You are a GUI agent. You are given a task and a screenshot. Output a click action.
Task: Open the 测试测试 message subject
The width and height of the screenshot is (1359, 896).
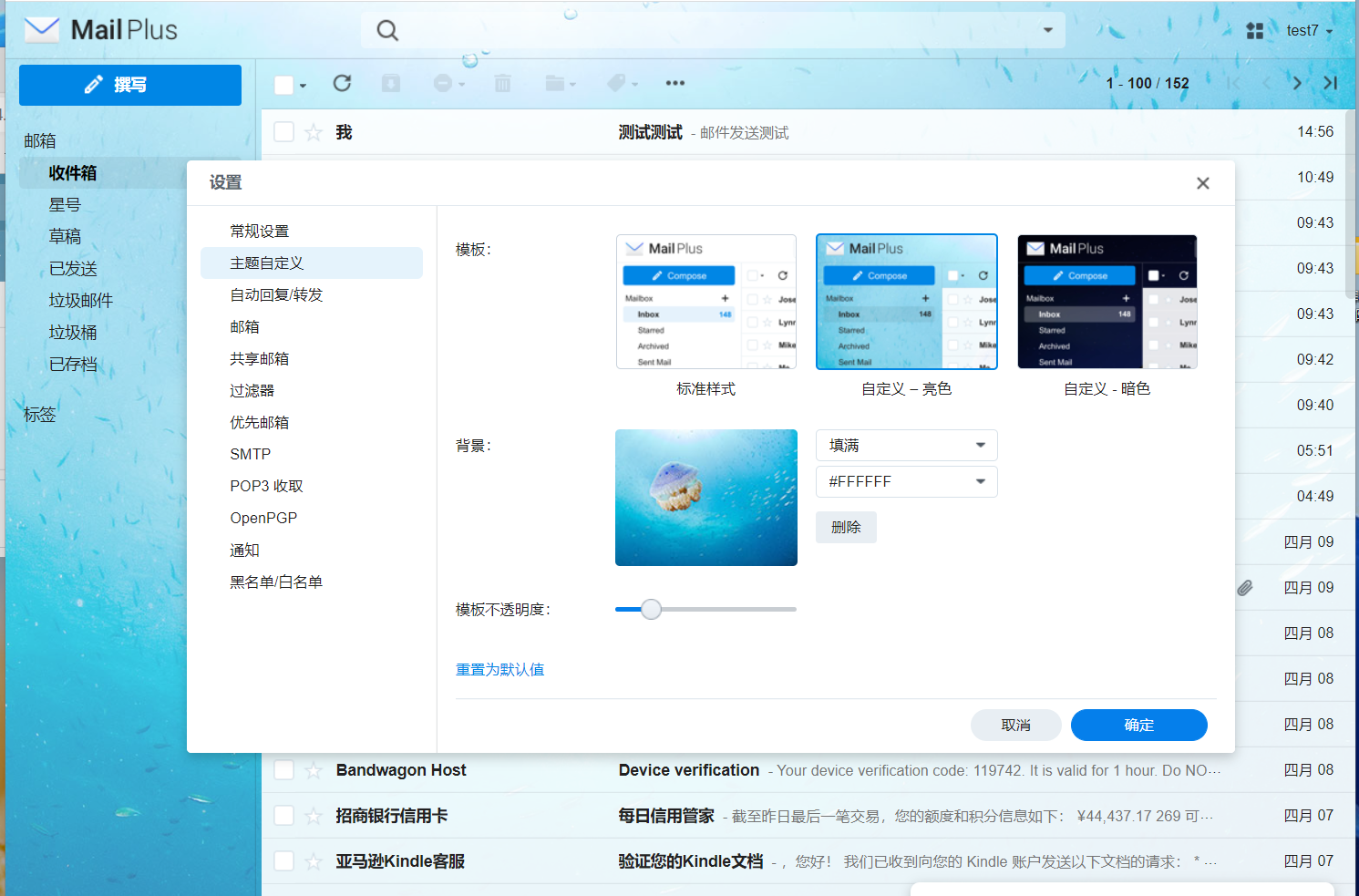coord(650,133)
